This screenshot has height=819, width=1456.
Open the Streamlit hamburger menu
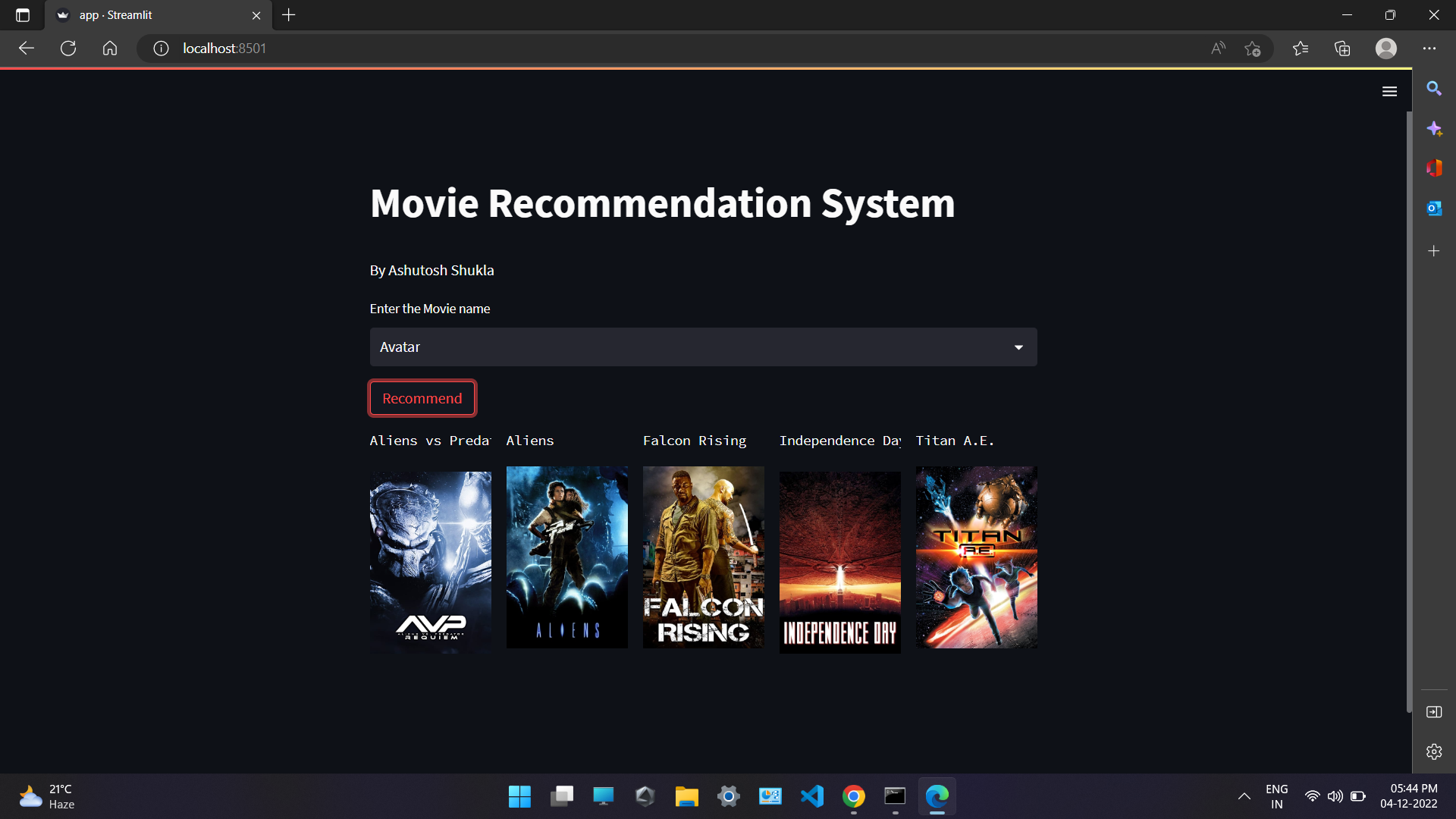pos(1390,91)
